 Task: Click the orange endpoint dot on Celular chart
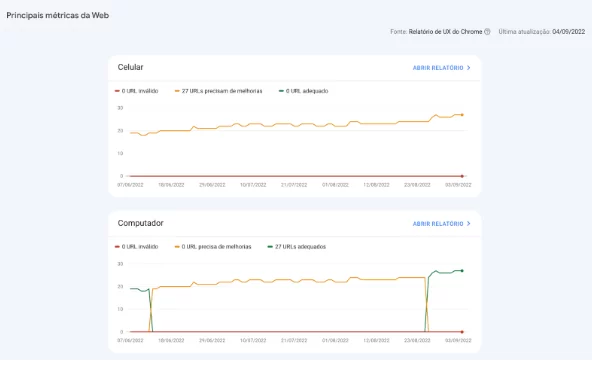coord(462,115)
